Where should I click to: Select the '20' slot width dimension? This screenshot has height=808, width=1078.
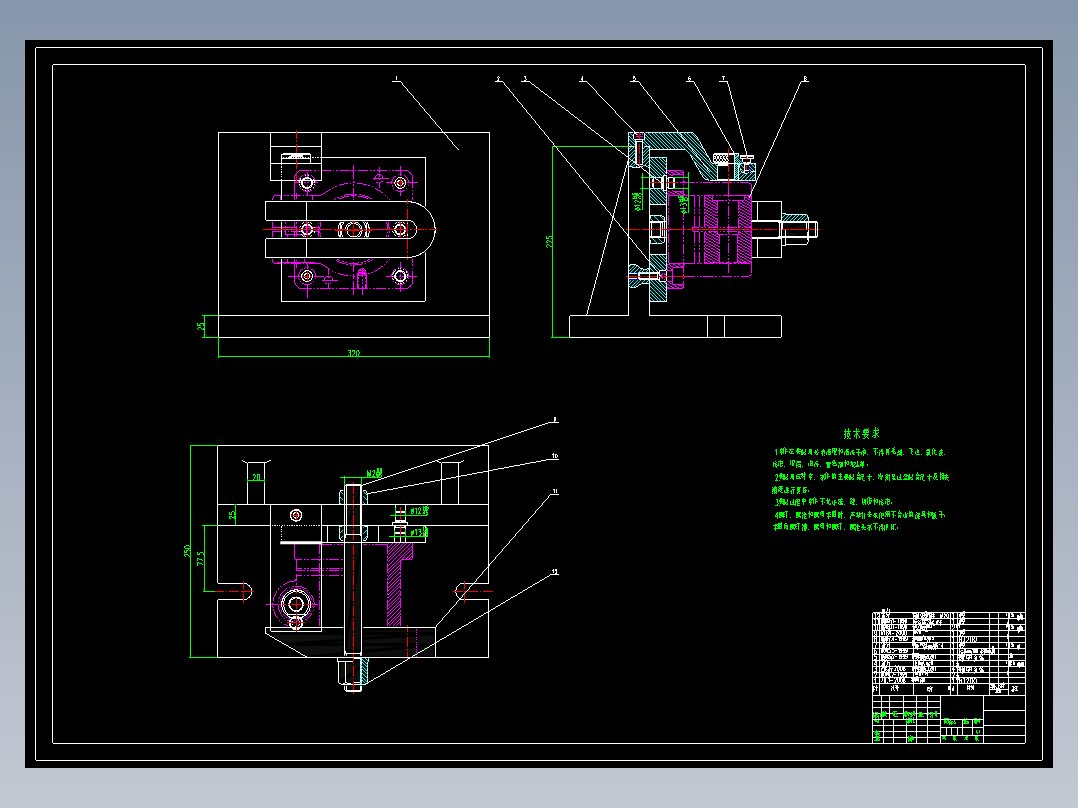[256, 477]
